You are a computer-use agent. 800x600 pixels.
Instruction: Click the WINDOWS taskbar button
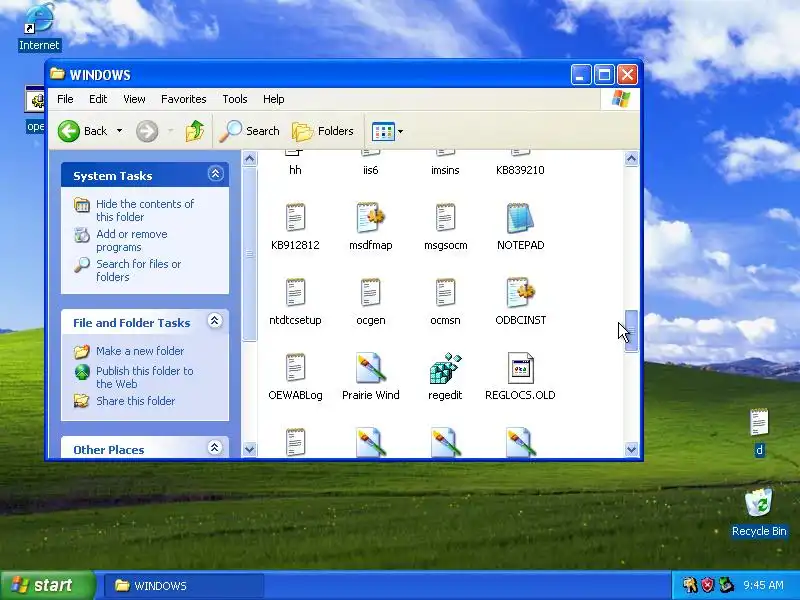184,586
